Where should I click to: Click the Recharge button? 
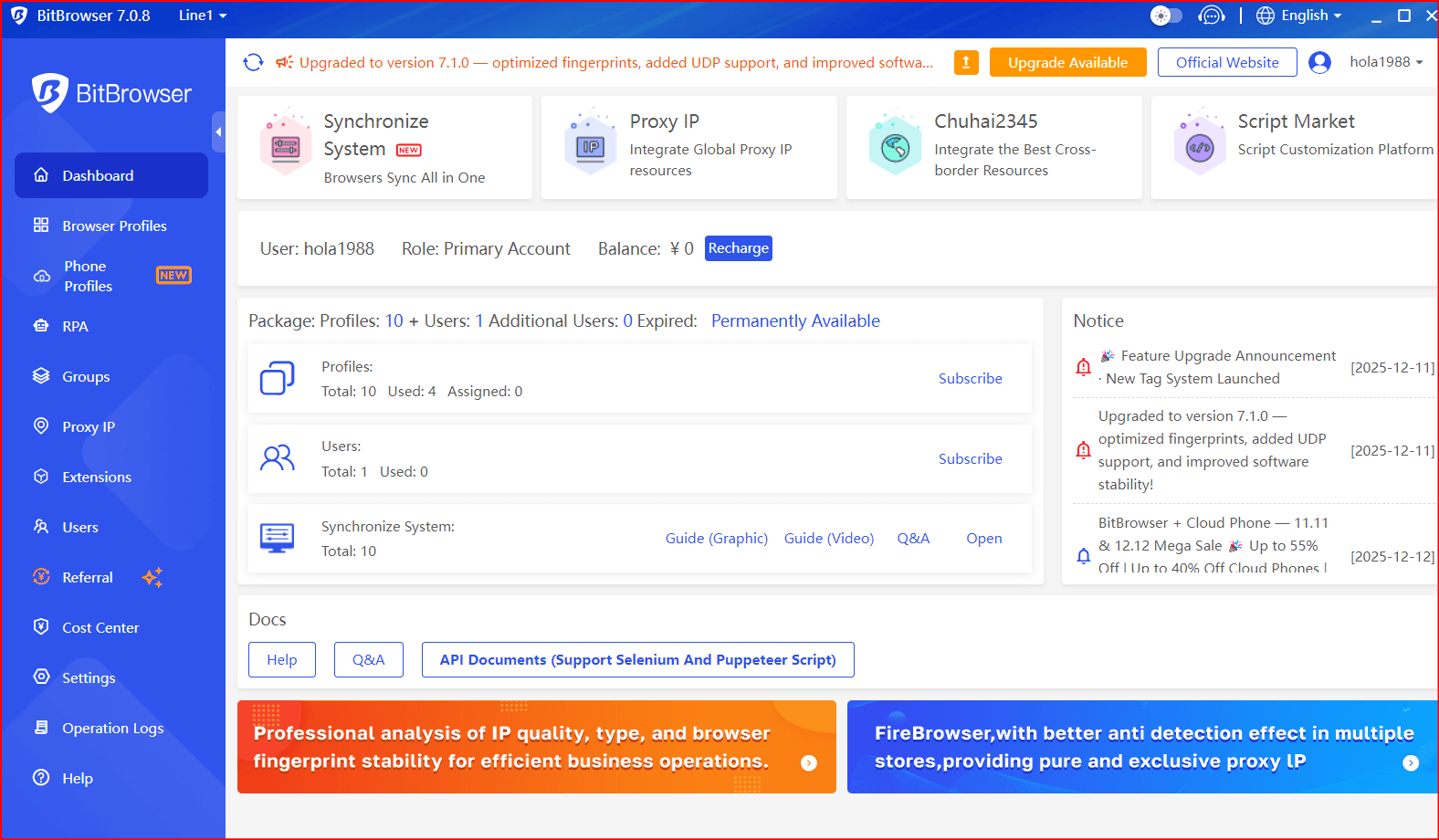point(738,248)
